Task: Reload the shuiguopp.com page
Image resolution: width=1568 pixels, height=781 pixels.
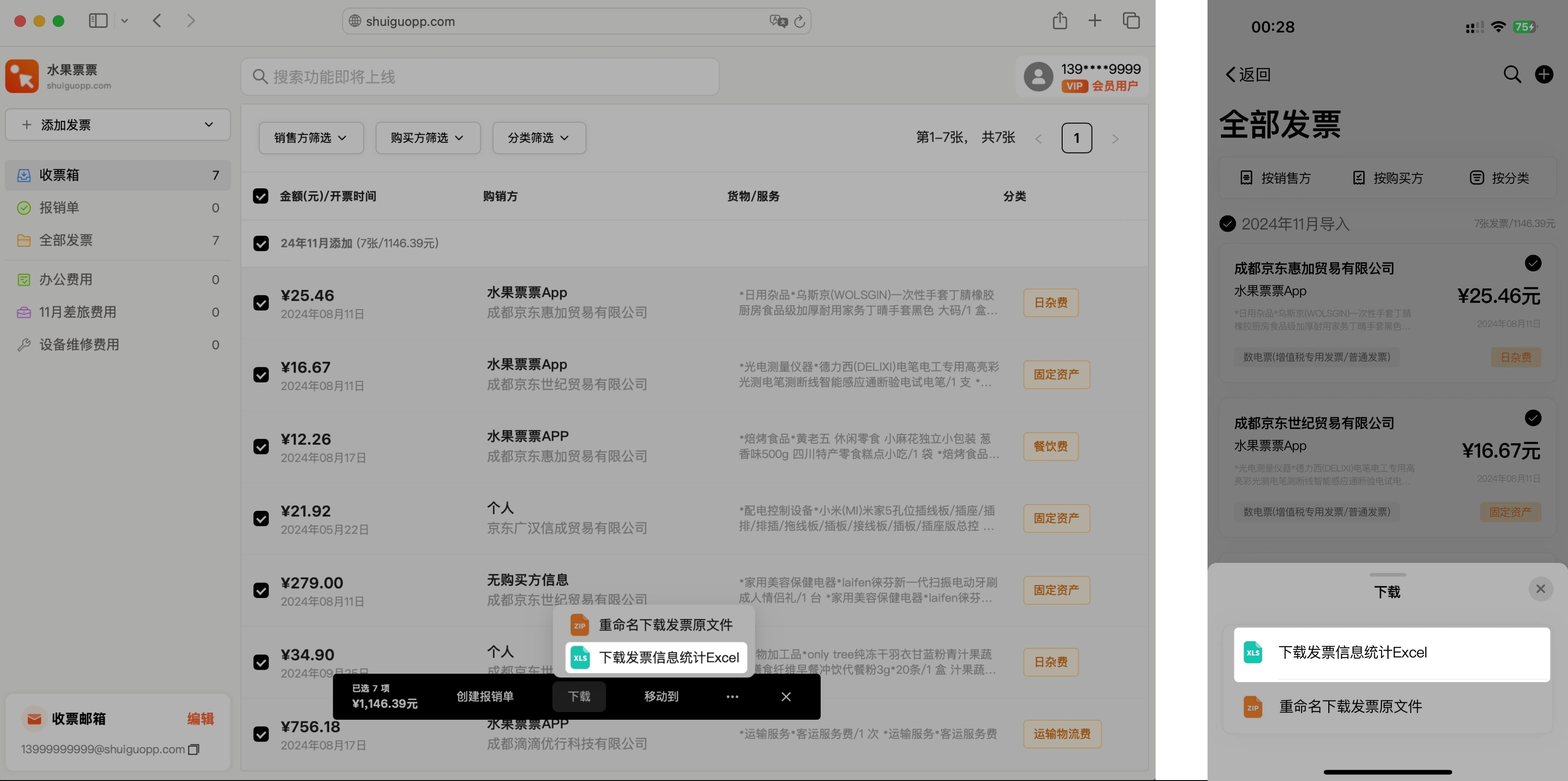Action: click(x=800, y=21)
